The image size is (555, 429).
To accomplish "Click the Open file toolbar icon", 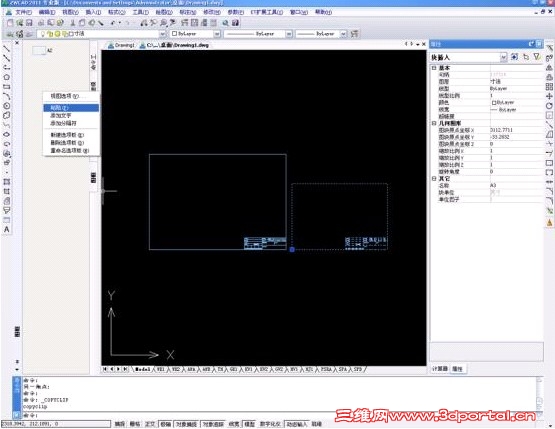I will click(20, 23).
